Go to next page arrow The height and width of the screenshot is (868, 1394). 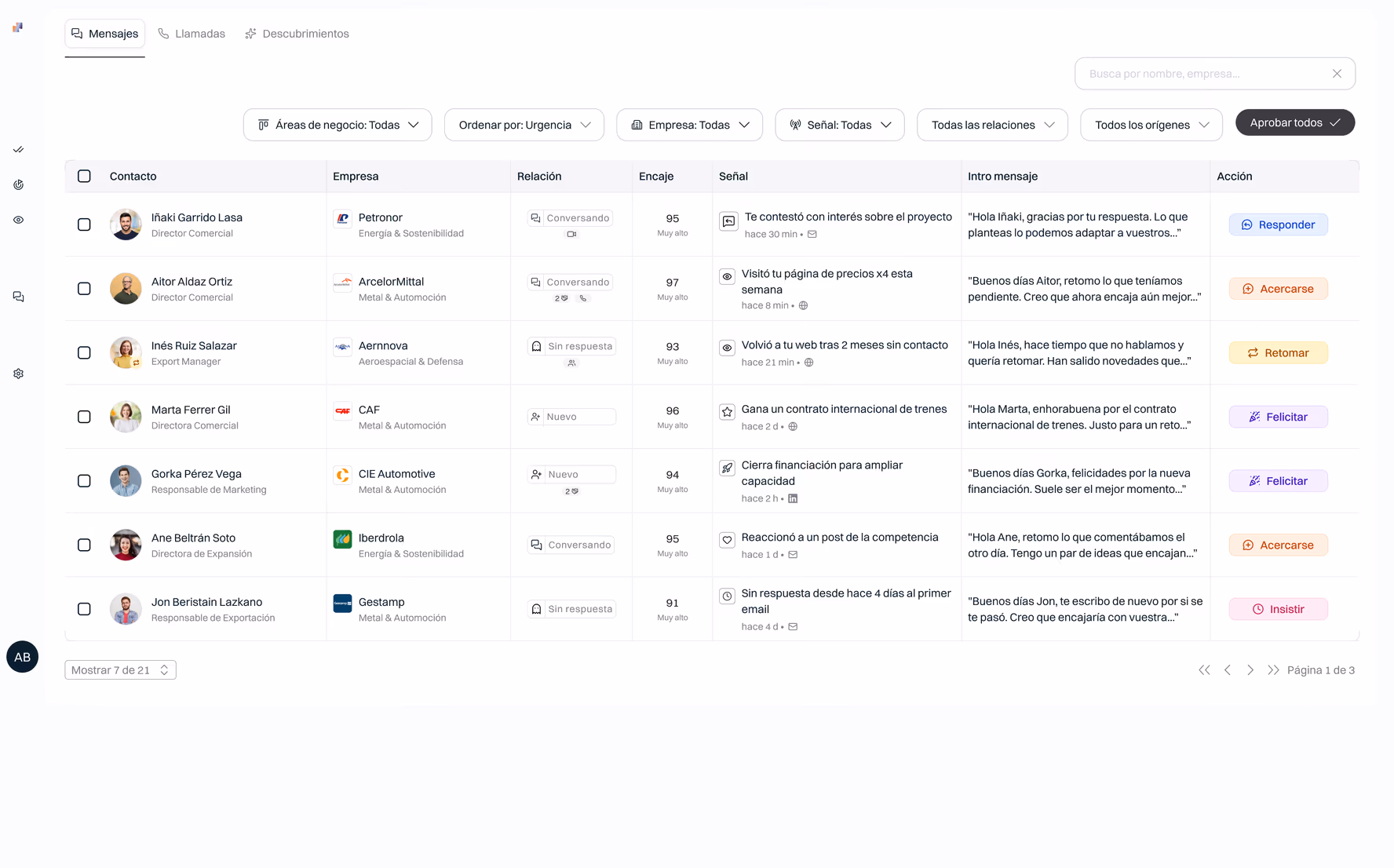coord(1250,670)
